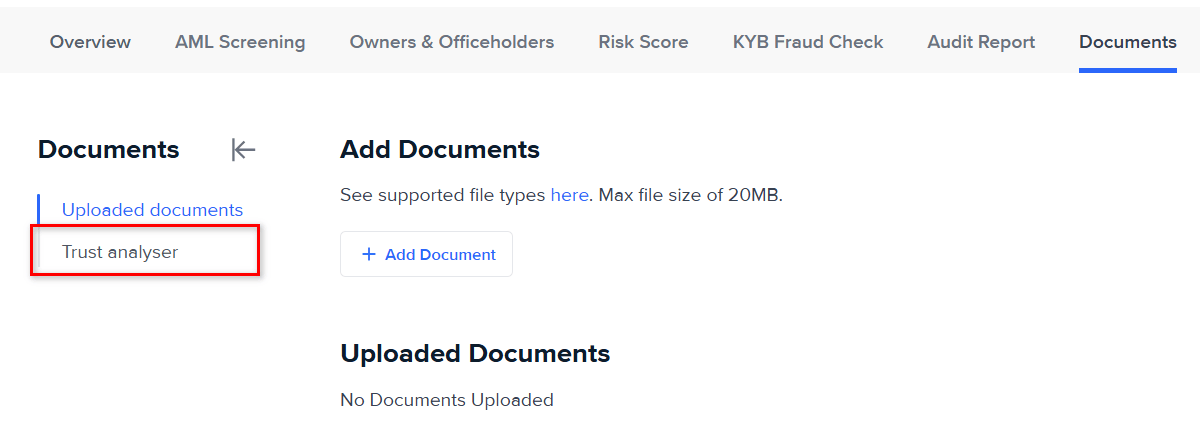
Task: Collapse the Documents sidebar panel
Action: coord(243,150)
